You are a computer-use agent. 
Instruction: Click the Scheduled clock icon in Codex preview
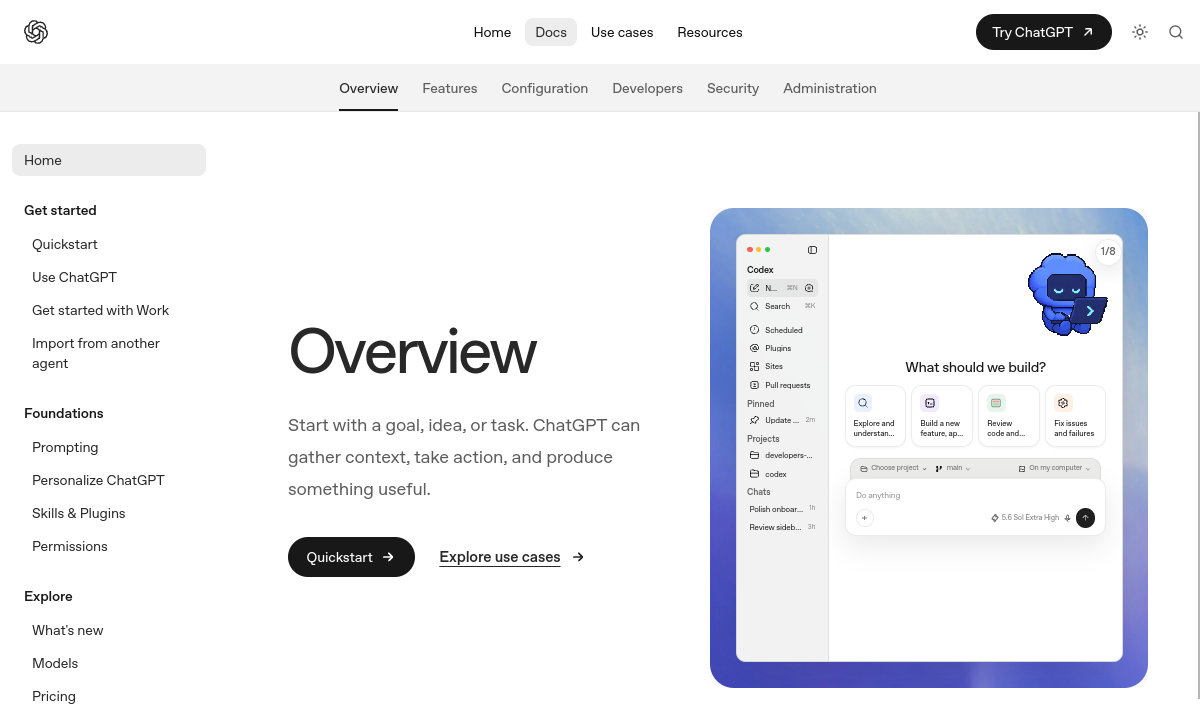(755, 330)
